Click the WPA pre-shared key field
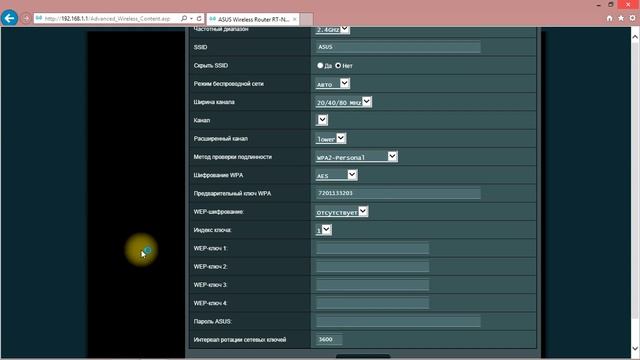This screenshot has height=360, width=640. (398, 193)
